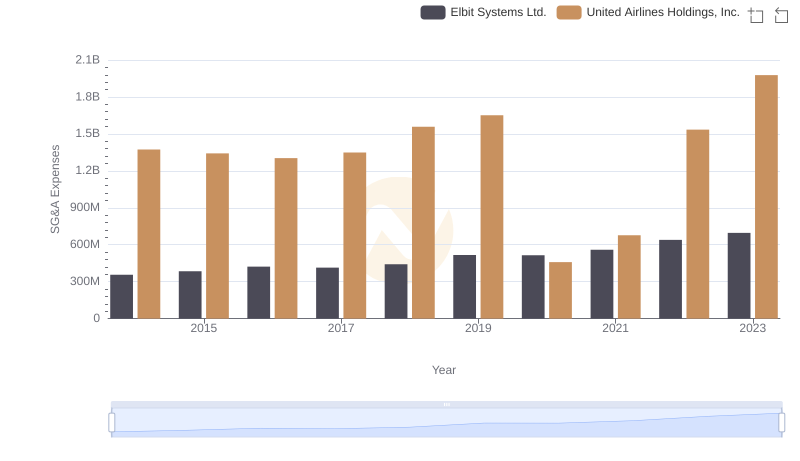
Task: Click United Airlines 2022 bar
Action: click(x=697, y=224)
